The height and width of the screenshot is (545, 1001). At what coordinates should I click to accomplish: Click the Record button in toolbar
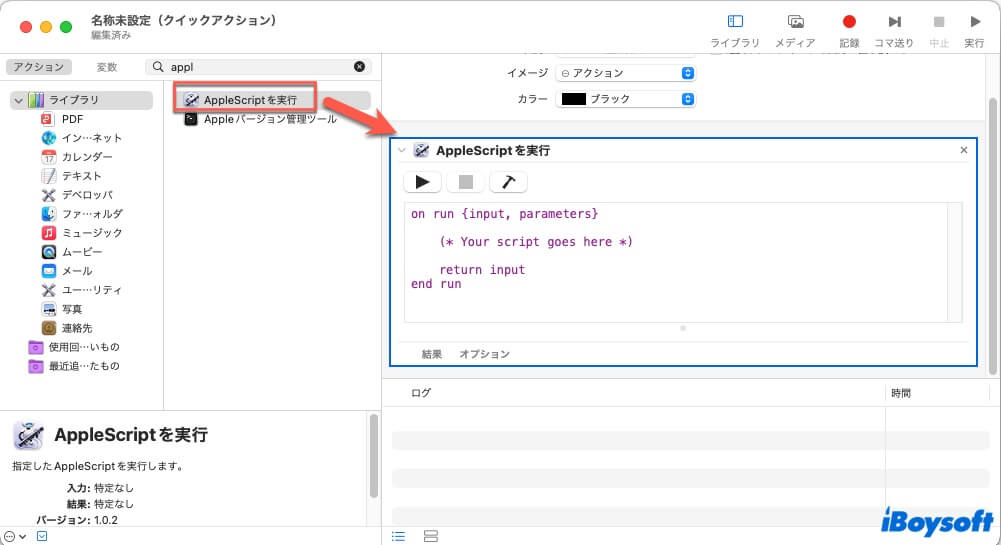[849, 22]
